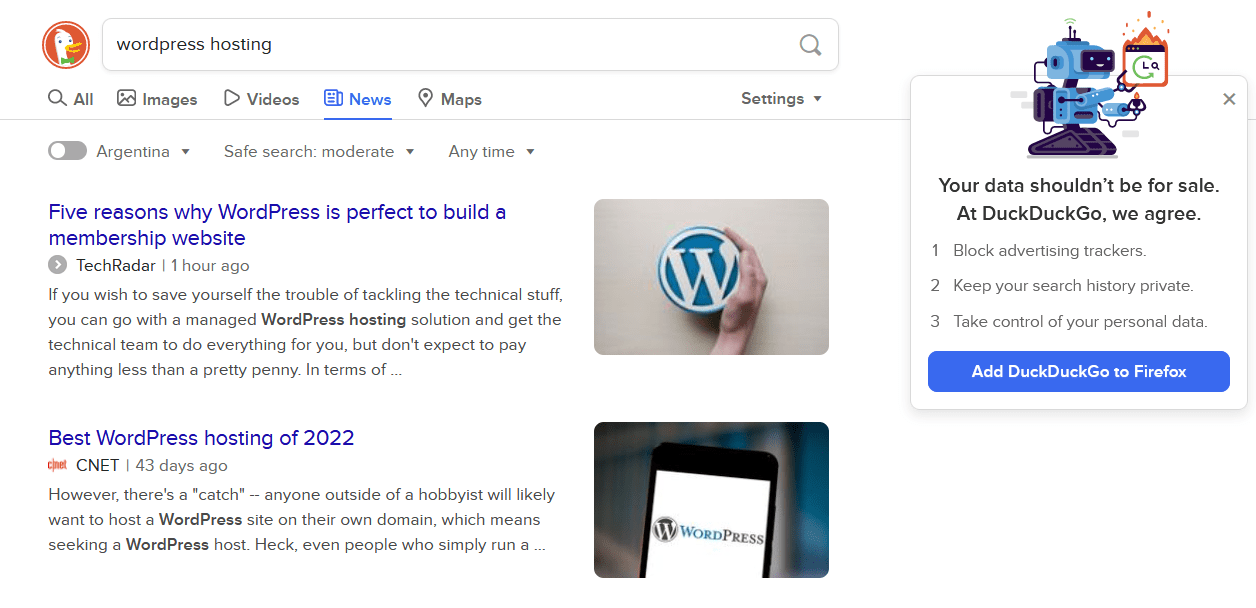The width and height of the screenshot is (1256, 608).
Task: Click the Add DuckDuckGo to Firefox button
Action: (x=1078, y=371)
